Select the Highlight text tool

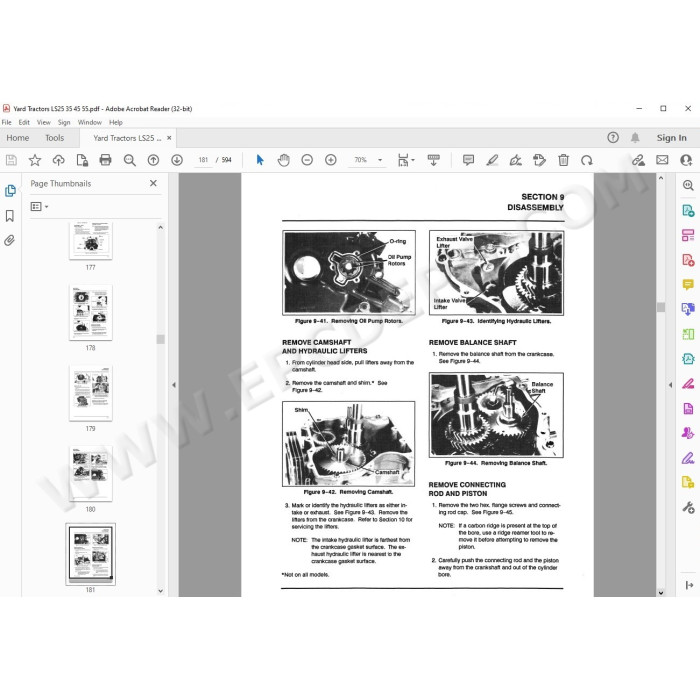pos(492,160)
